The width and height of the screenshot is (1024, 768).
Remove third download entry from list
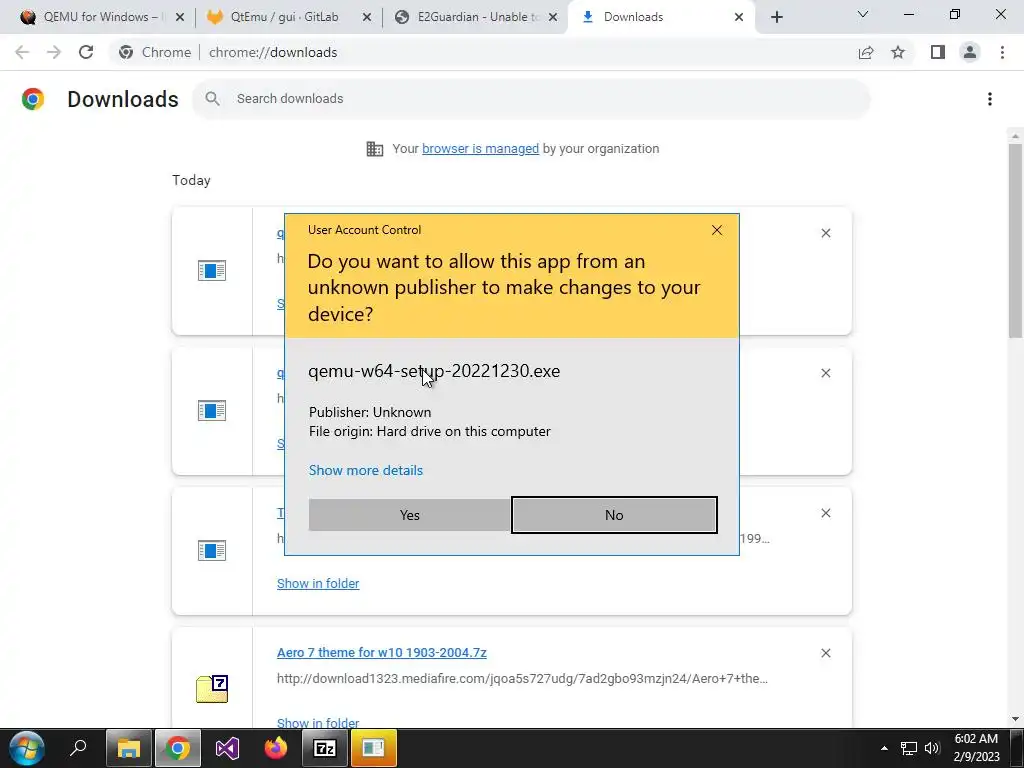pos(825,513)
